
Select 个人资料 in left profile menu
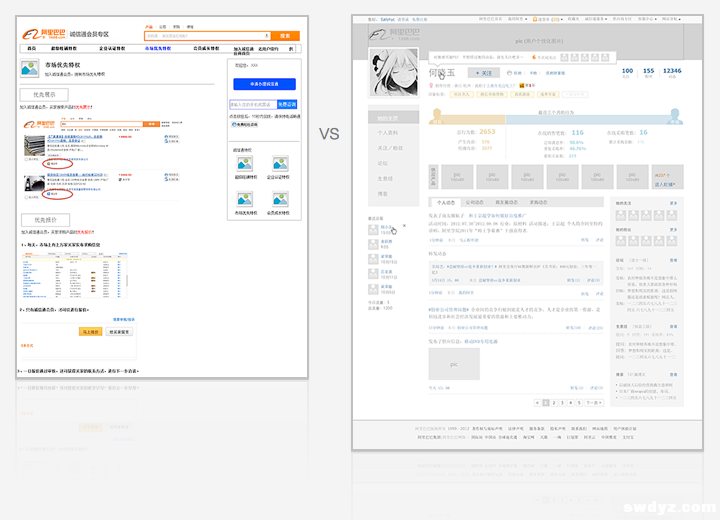[388, 132]
